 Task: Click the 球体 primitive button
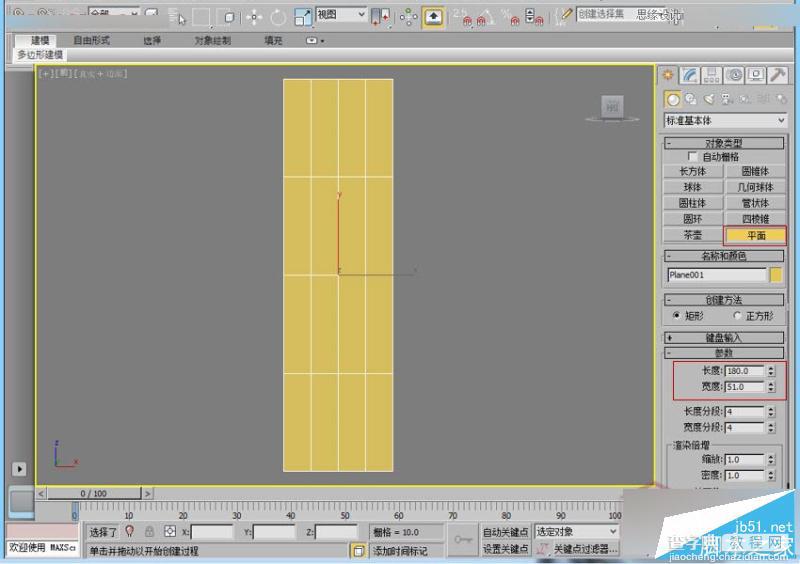693,187
